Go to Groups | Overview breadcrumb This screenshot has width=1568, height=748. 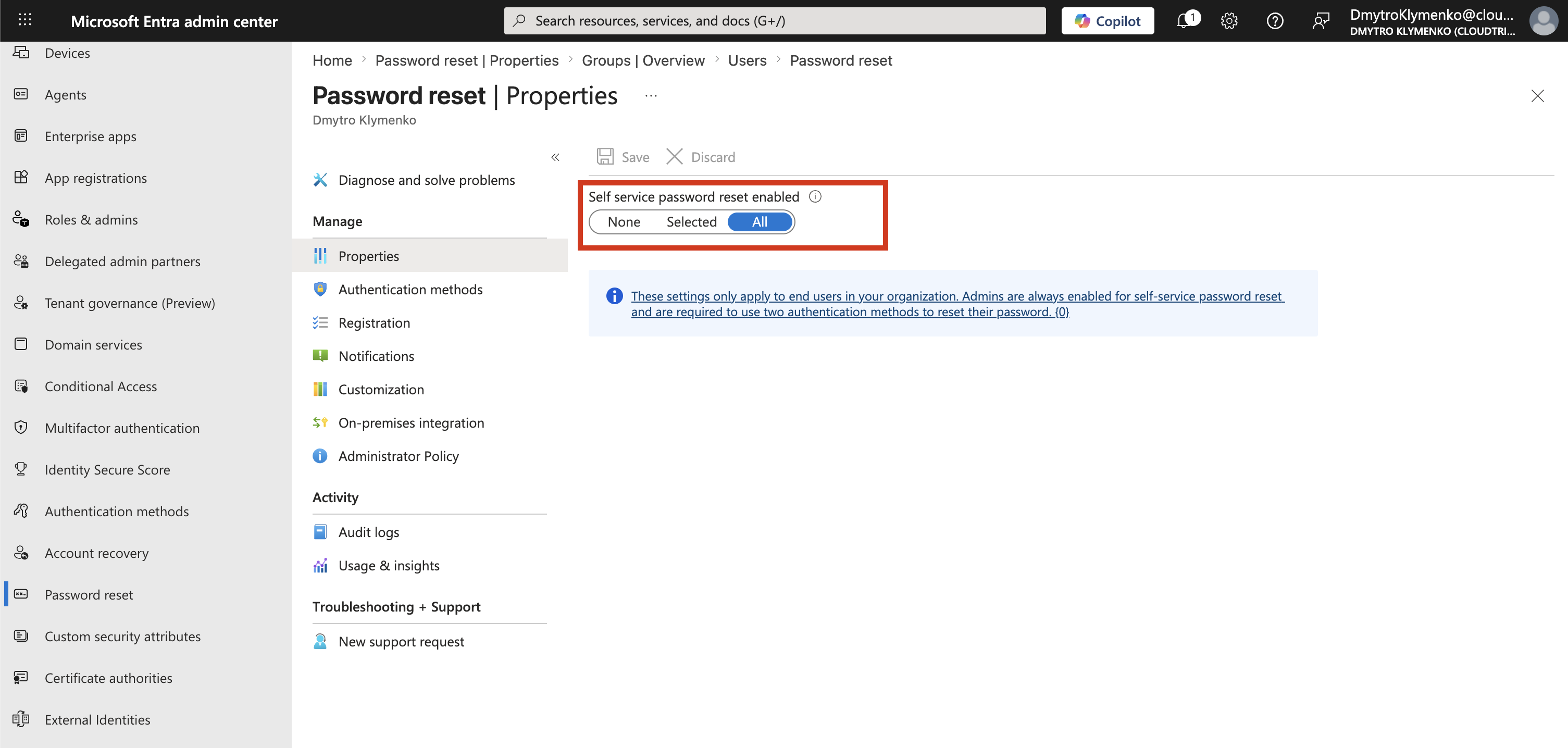pyautogui.click(x=643, y=60)
